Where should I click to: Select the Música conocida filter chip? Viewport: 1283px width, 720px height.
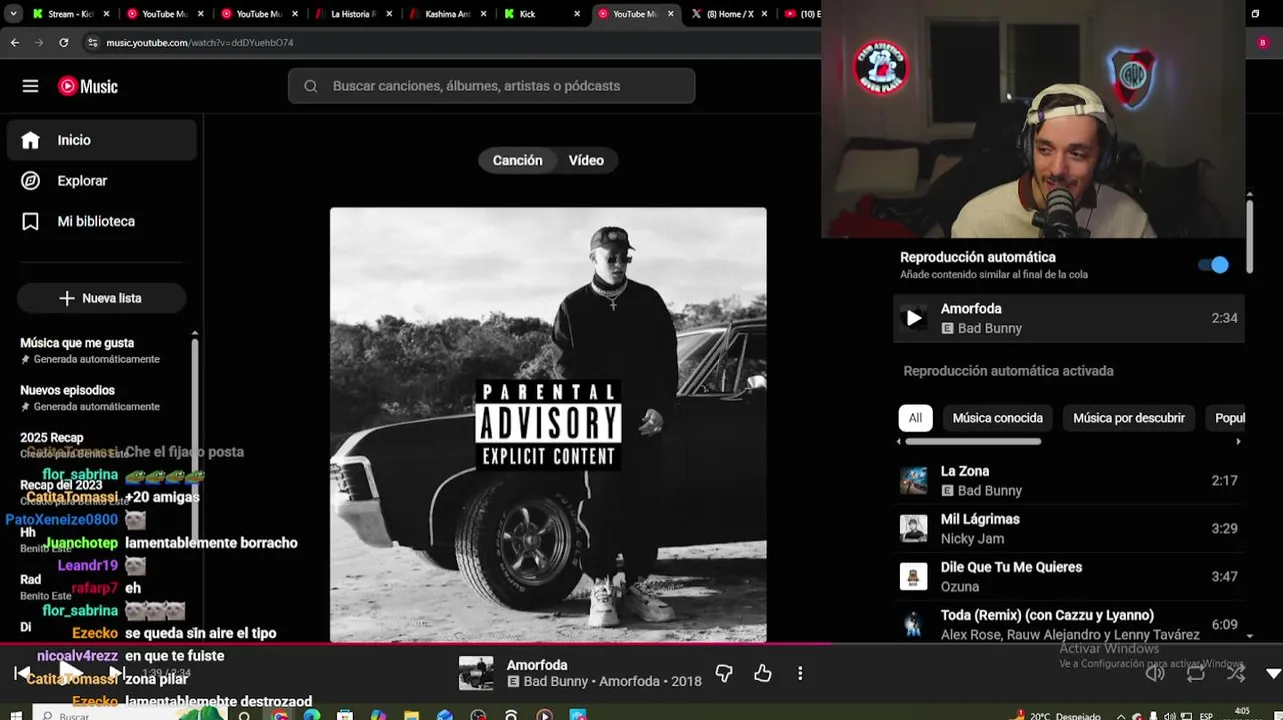pyautogui.click(x=997, y=418)
